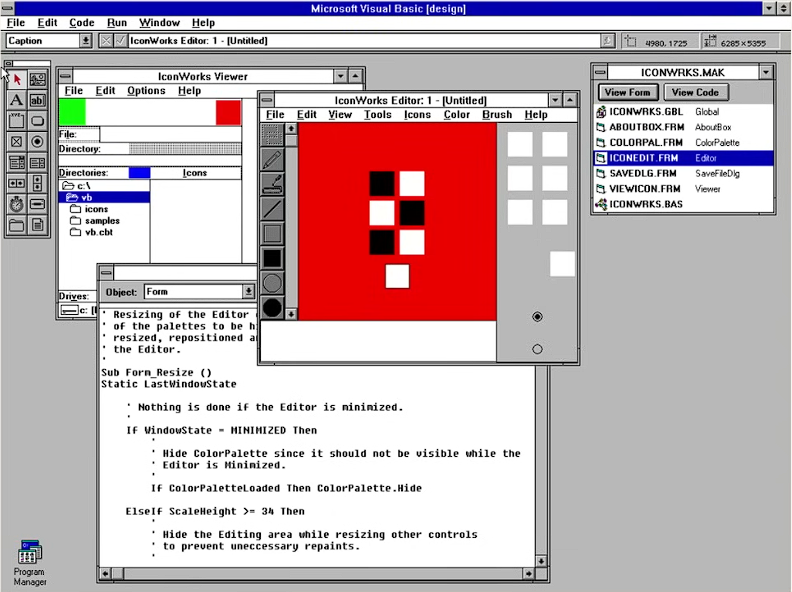Select the Combo Box tool in toolbox
This screenshot has width=792, height=592.
pyautogui.click(x=17, y=163)
